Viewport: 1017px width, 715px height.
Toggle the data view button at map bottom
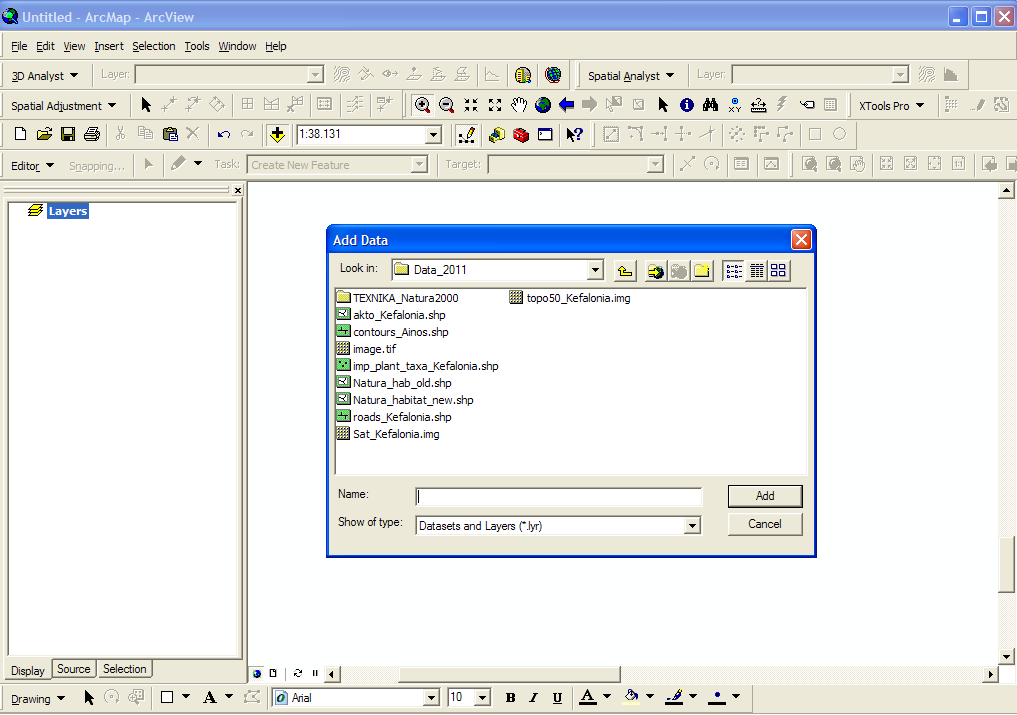click(x=257, y=673)
